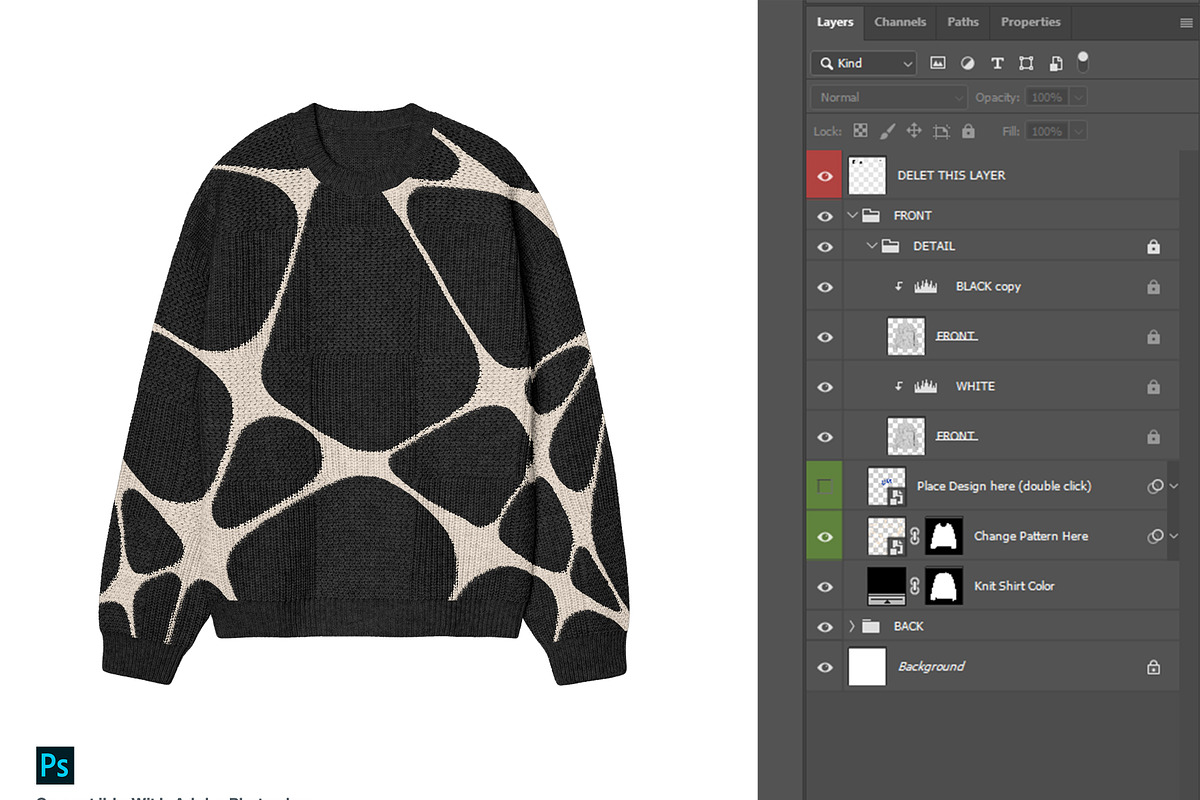Expand effects of Place Design here layer

point(1174,486)
